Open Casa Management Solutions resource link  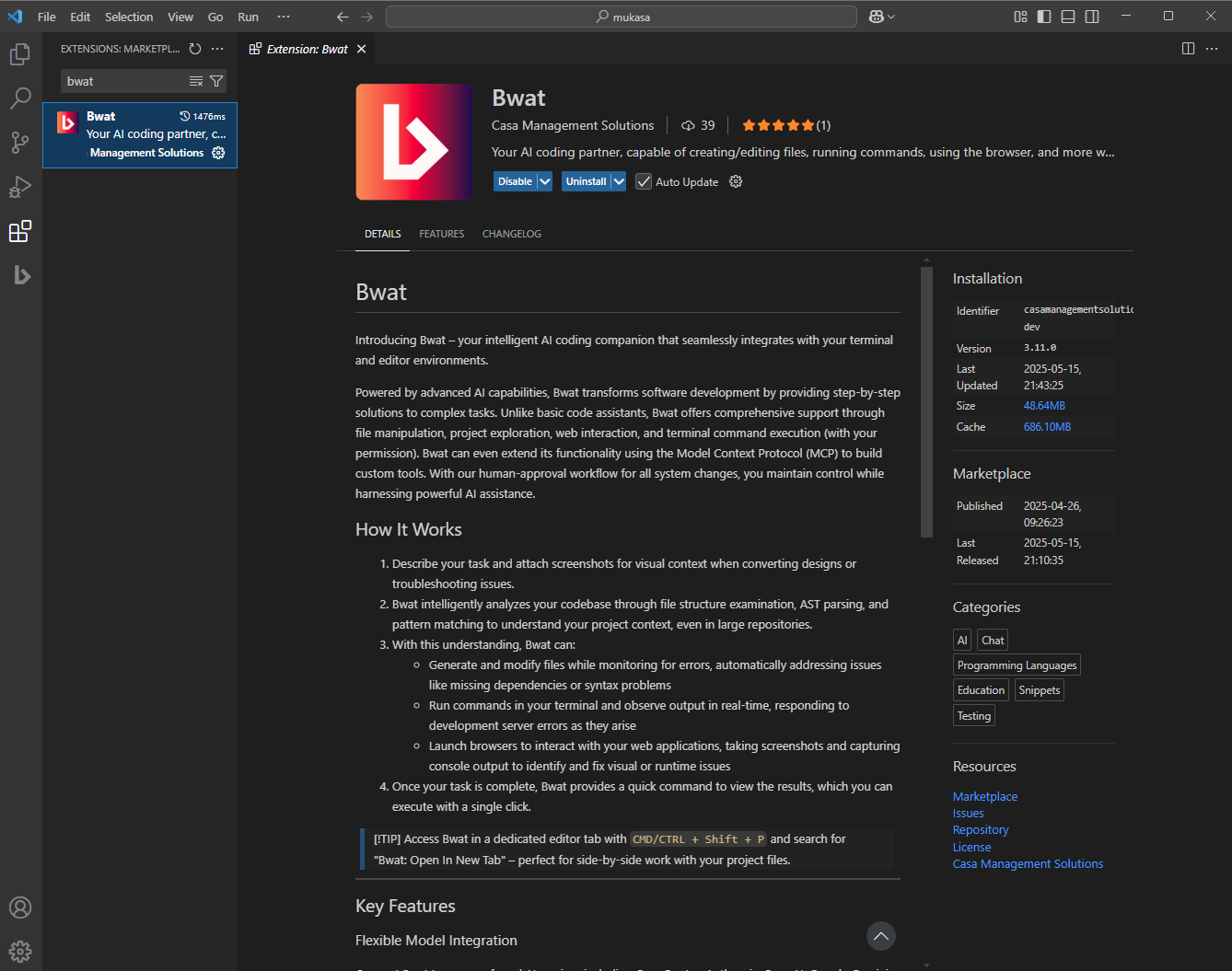click(1028, 863)
